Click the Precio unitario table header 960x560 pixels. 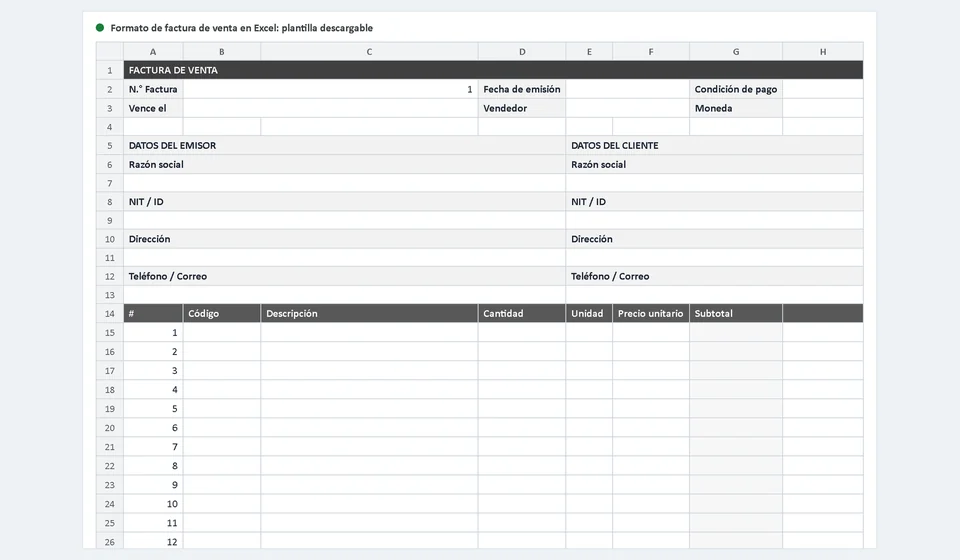point(651,313)
